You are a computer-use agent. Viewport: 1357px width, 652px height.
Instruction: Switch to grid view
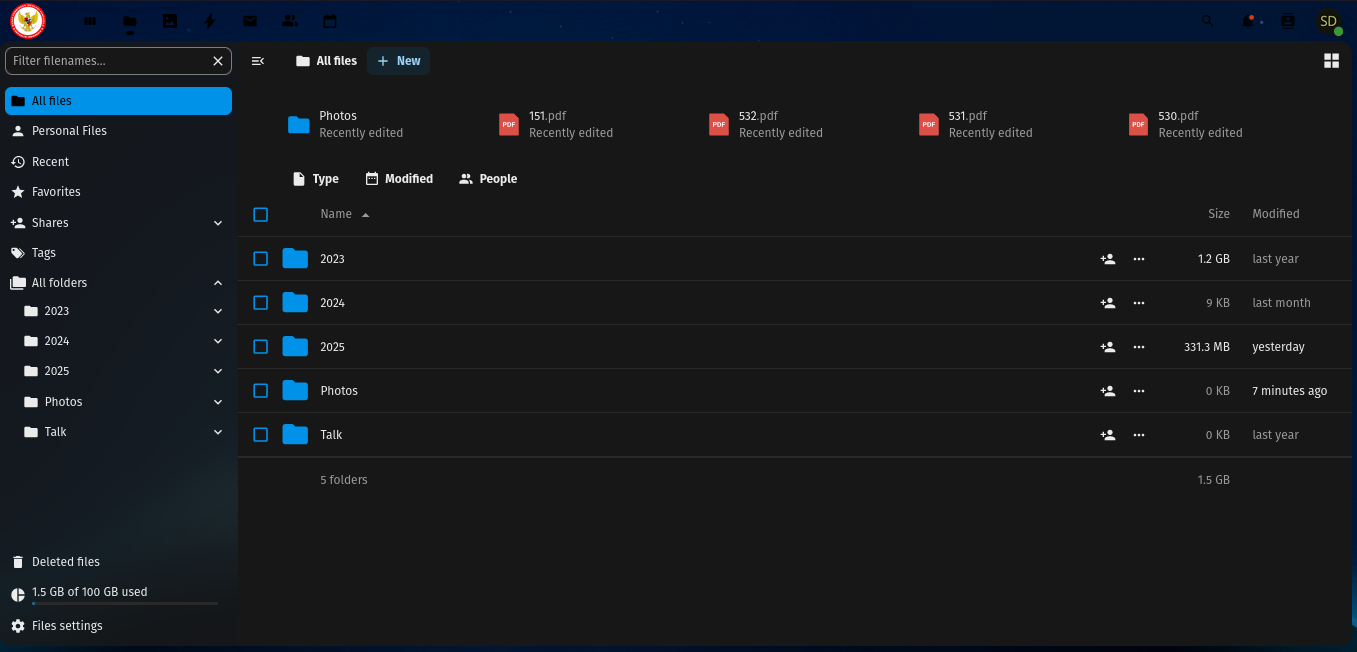[x=1331, y=61]
